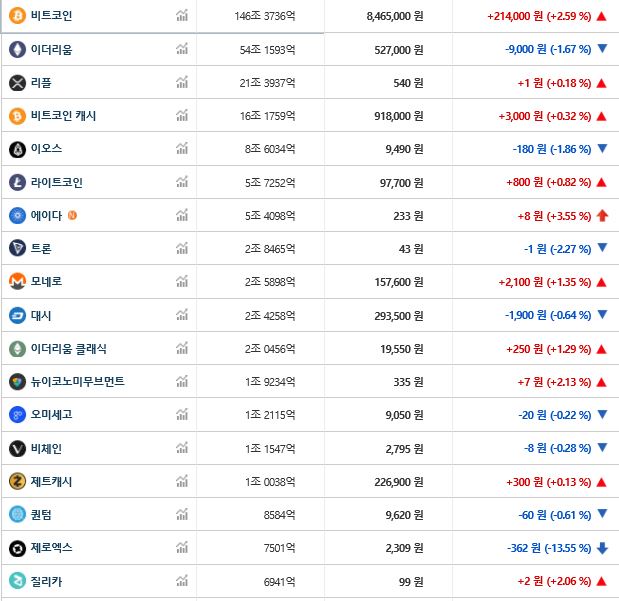Select the 비체인 coin name
Image resolution: width=619 pixels, height=601 pixels.
(x=46, y=448)
